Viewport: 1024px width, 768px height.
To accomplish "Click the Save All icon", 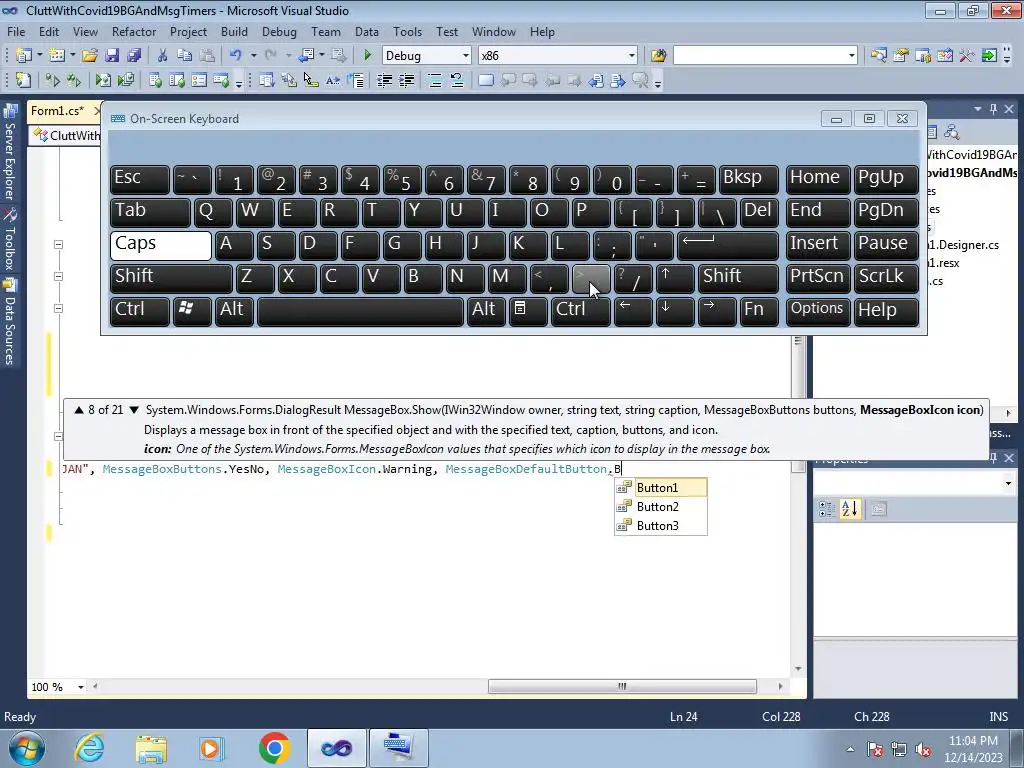I will tap(134, 56).
